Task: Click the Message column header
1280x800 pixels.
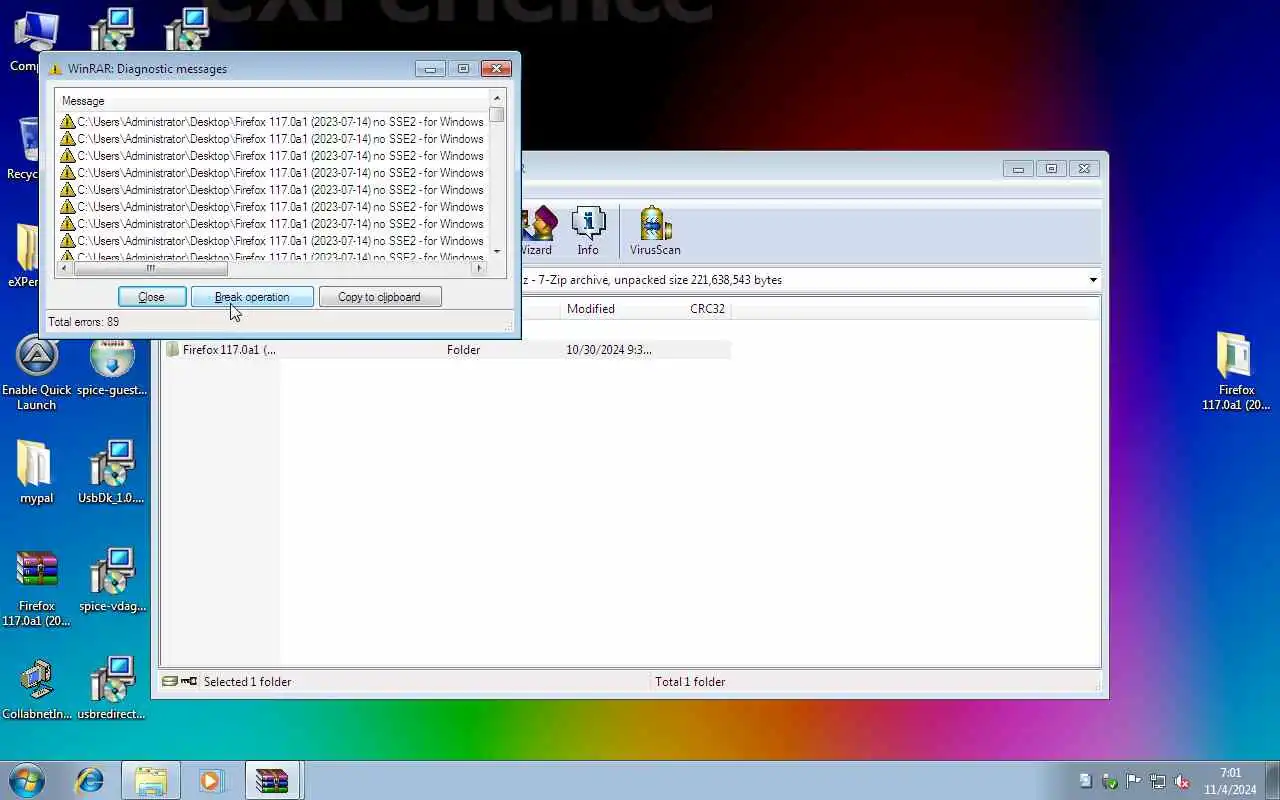Action: click(x=272, y=101)
